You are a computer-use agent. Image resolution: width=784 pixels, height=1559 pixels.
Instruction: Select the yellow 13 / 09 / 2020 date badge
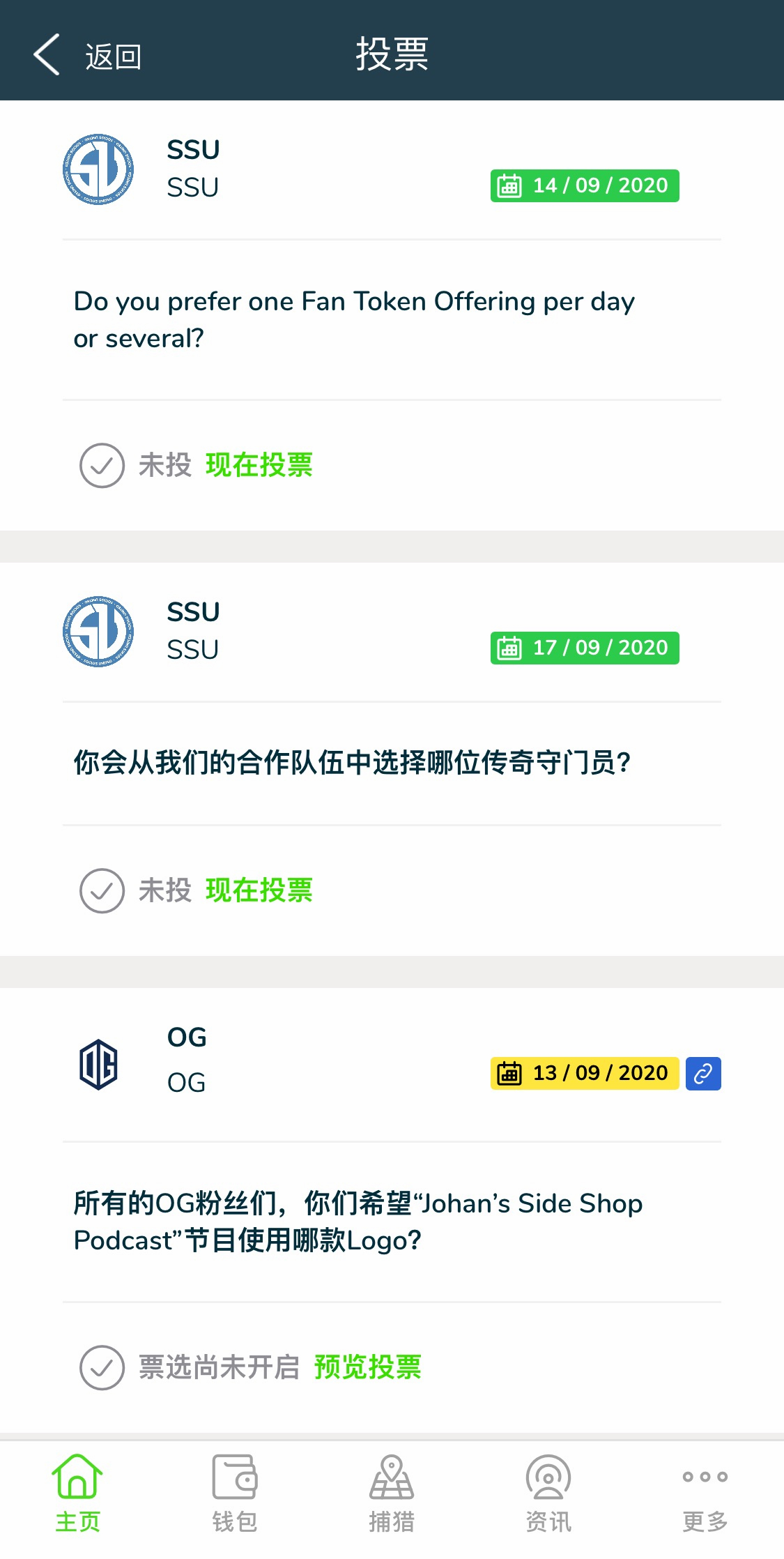(x=585, y=1073)
